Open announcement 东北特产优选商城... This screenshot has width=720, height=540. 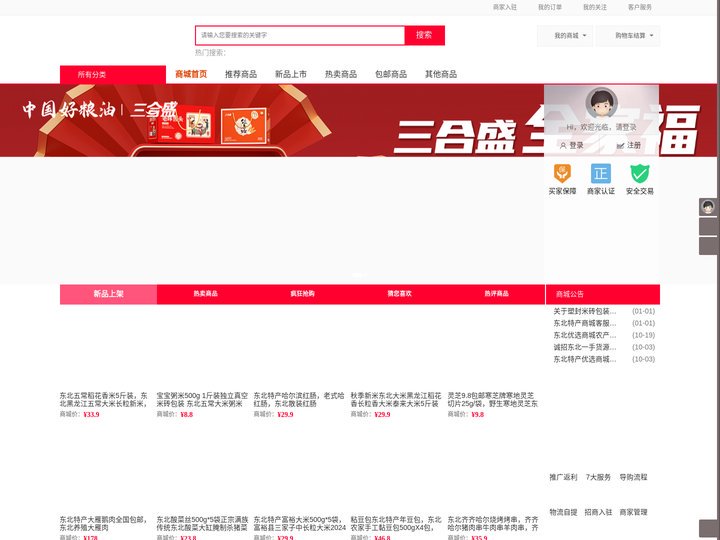coord(585,359)
